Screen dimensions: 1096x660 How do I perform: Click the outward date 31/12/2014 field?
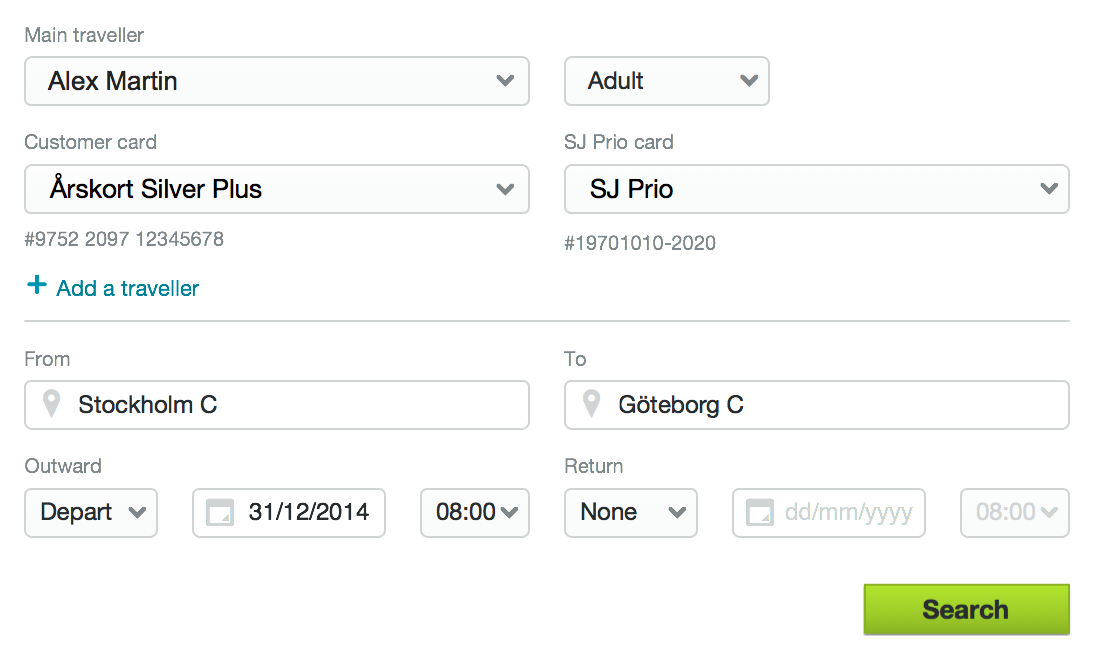308,513
